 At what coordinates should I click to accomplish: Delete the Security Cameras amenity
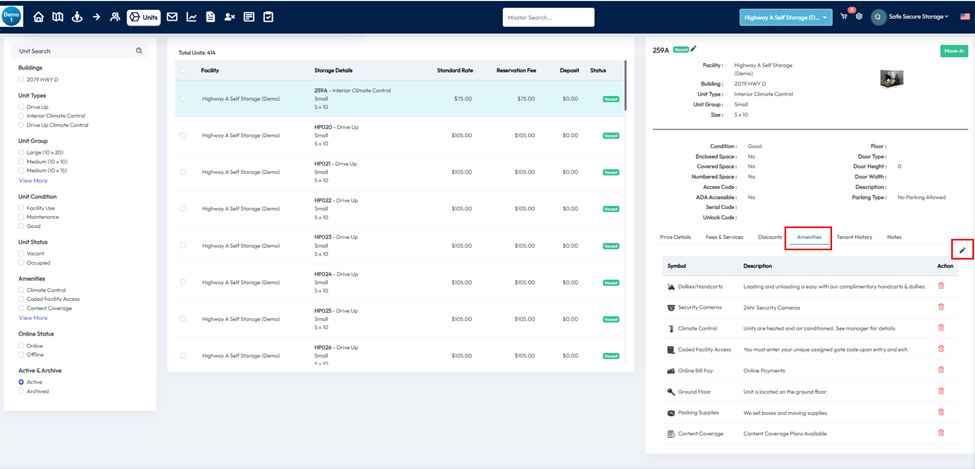click(x=940, y=307)
